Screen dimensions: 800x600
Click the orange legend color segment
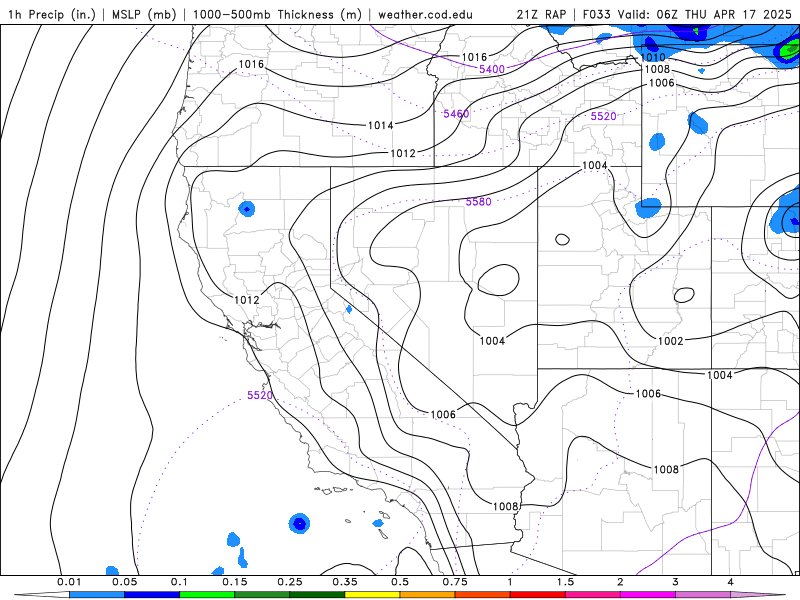[x=428, y=595]
